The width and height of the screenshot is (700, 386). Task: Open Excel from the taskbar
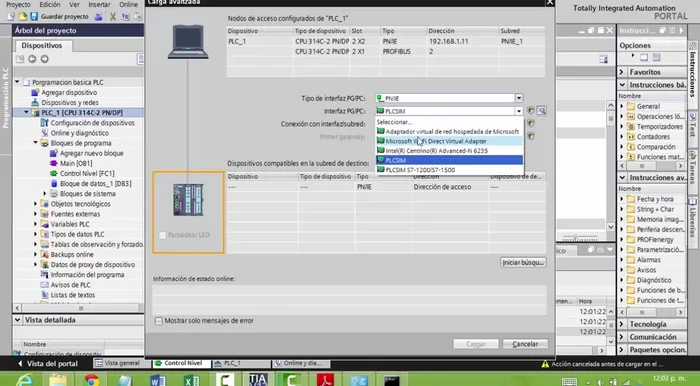point(192,381)
